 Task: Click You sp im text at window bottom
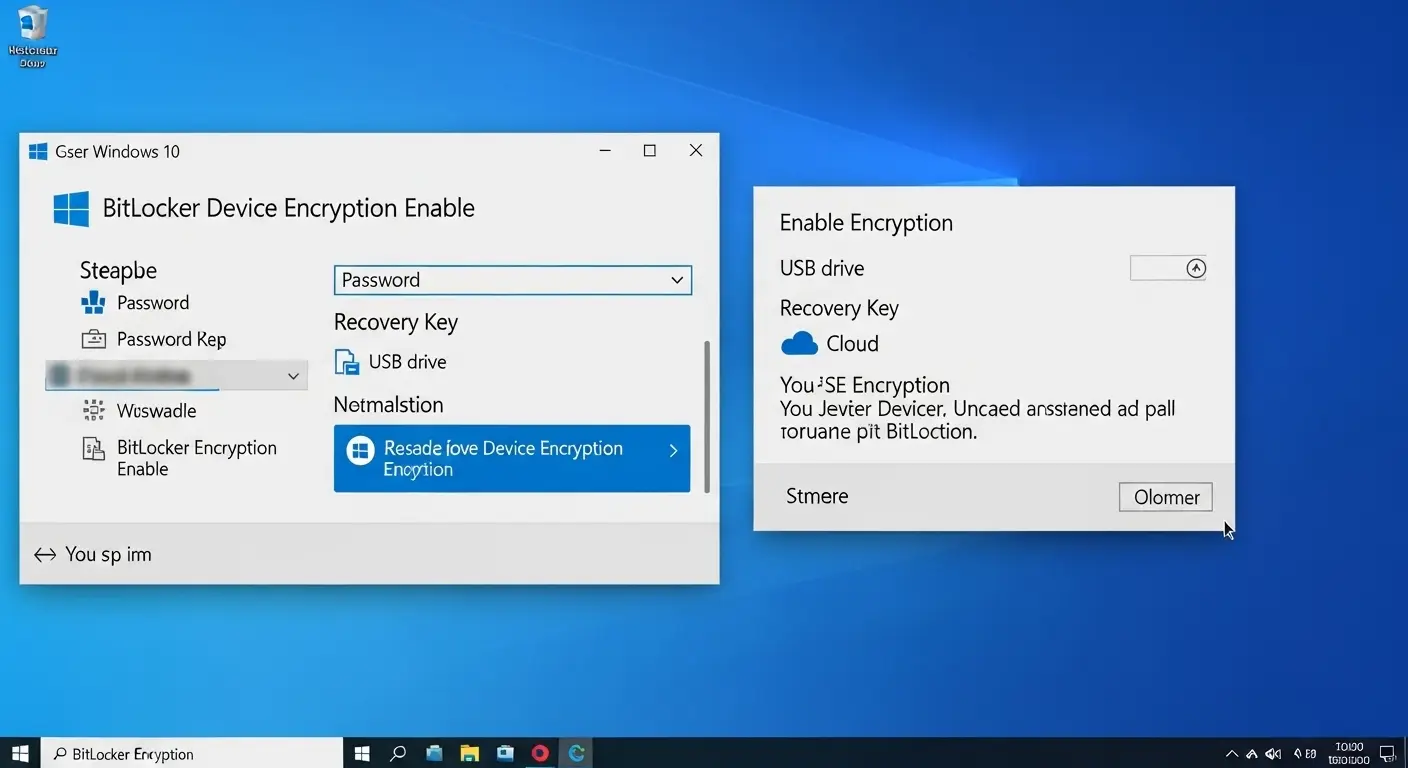108,554
